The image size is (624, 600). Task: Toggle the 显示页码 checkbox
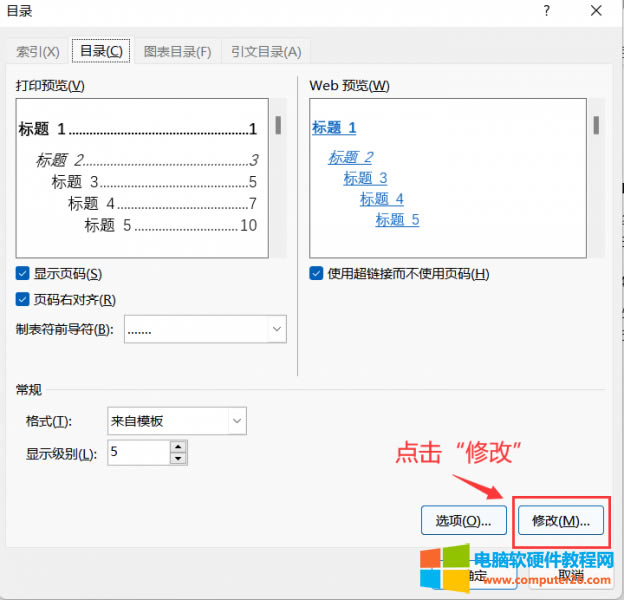point(23,274)
